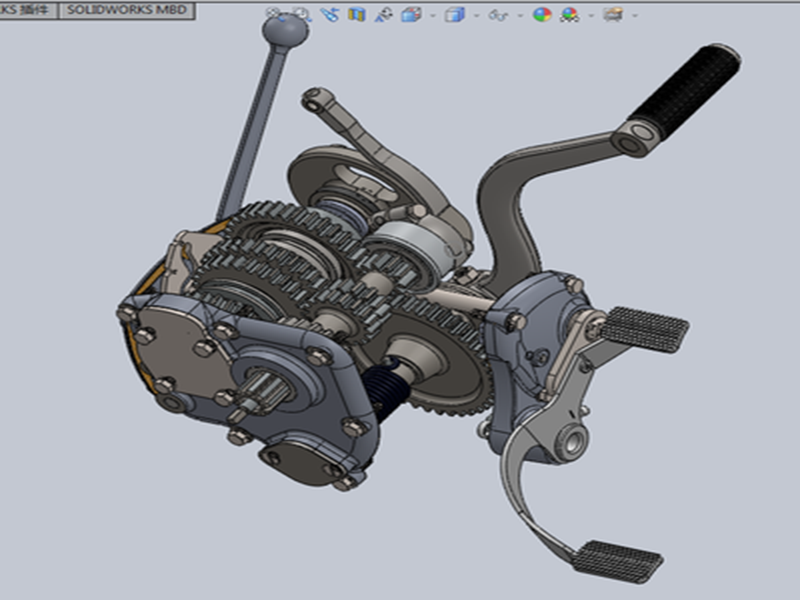Expand the Apply Scene dropdown arrow

click(591, 16)
